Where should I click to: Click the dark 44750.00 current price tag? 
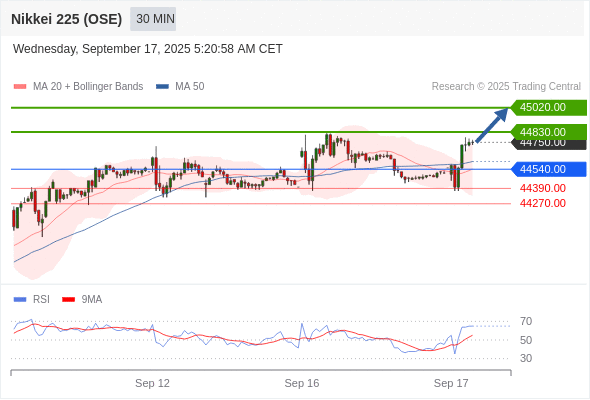(x=549, y=144)
